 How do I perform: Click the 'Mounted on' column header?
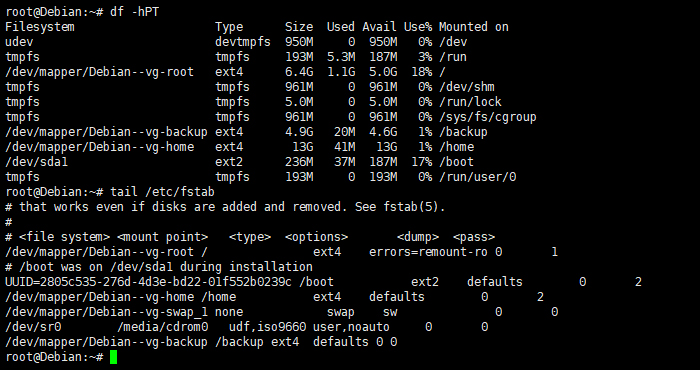pyautogui.click(x=474, y=27)
